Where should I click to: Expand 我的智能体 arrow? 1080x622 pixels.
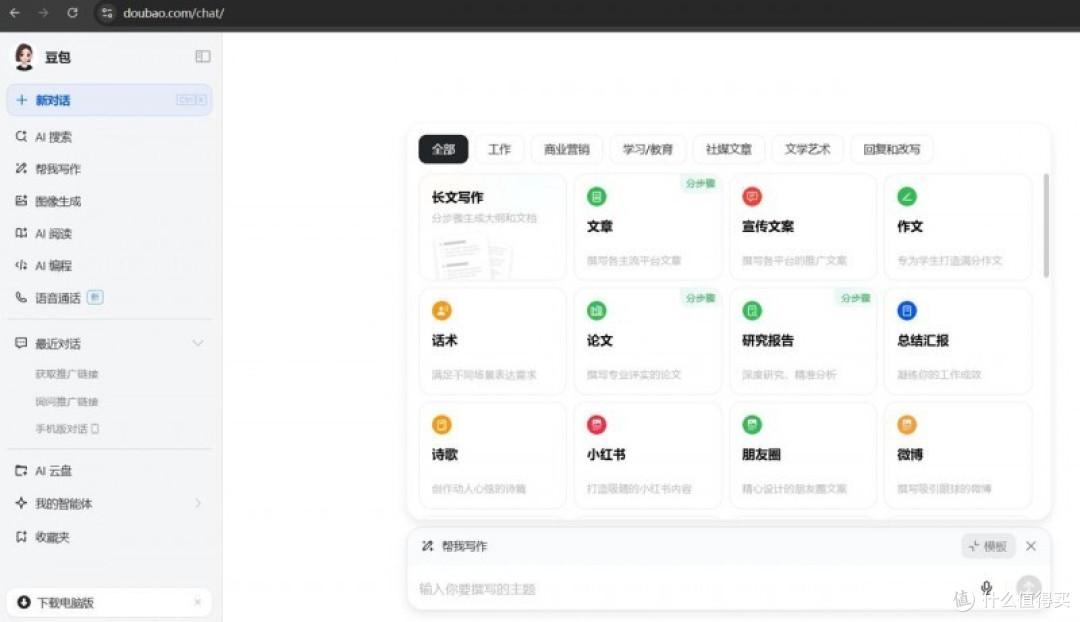tap(198, 504)
